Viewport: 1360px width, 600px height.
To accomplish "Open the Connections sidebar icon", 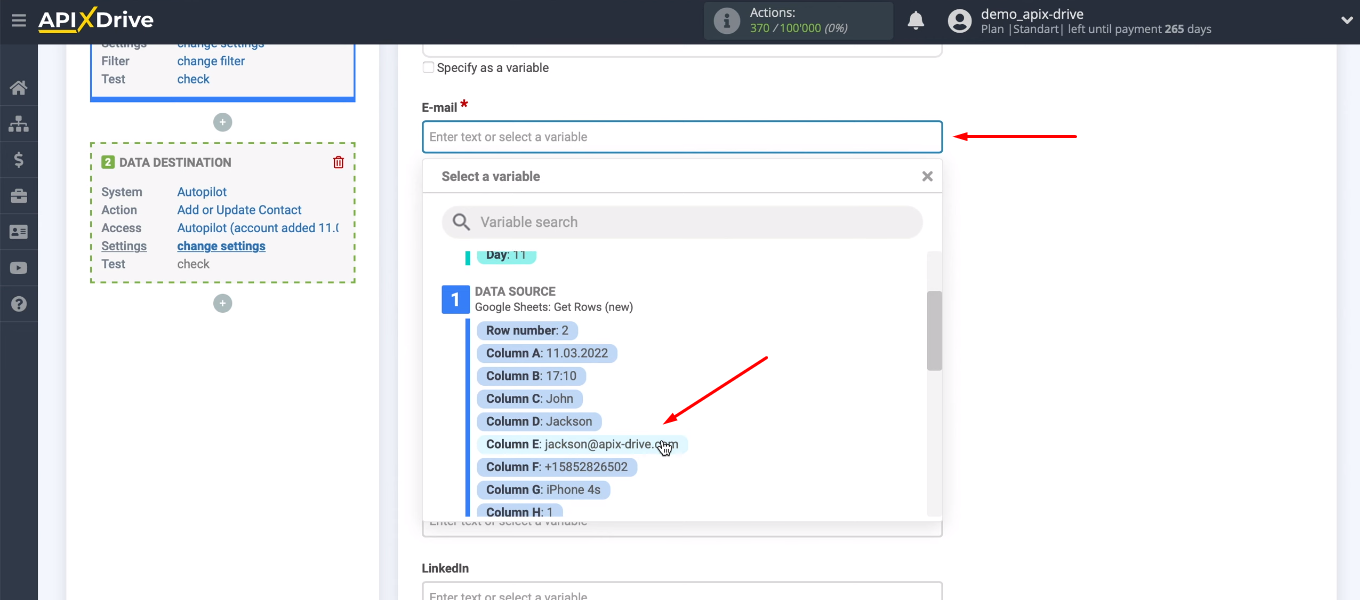I will [x=19, y=123].
